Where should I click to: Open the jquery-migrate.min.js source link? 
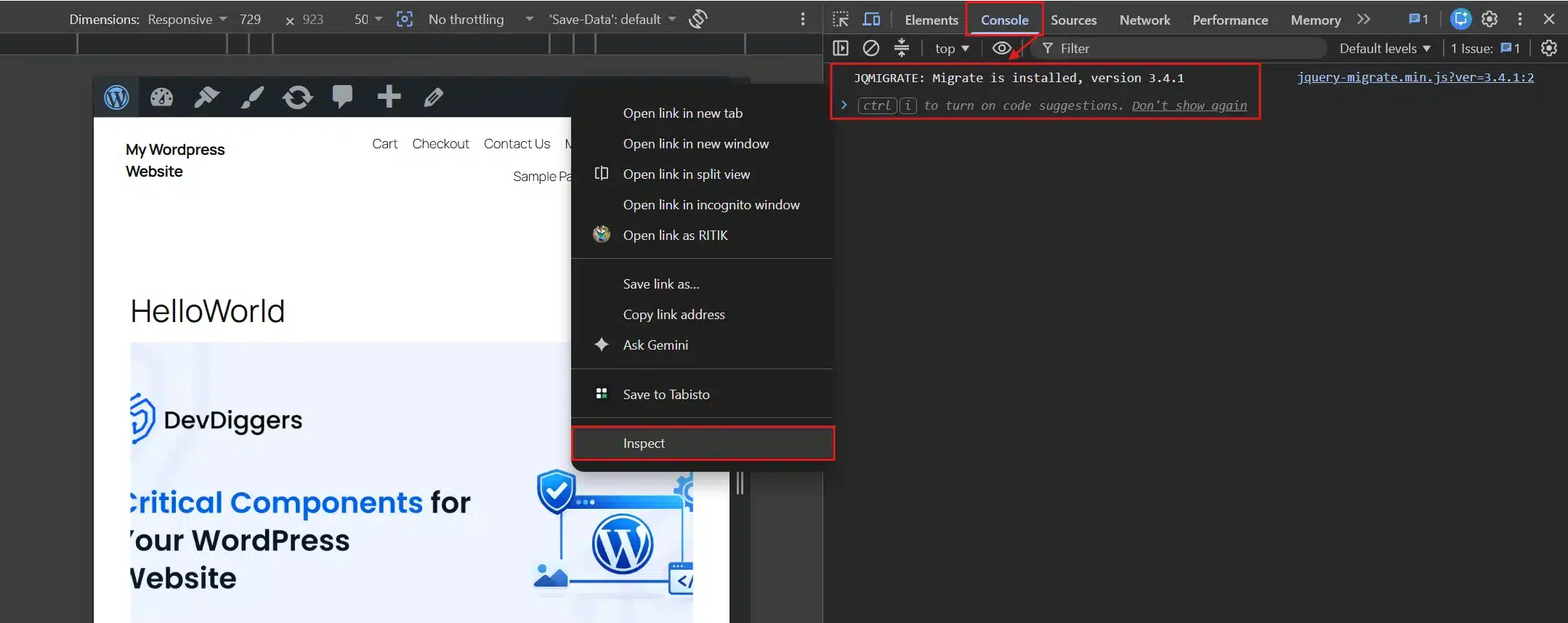[1415, 77]
